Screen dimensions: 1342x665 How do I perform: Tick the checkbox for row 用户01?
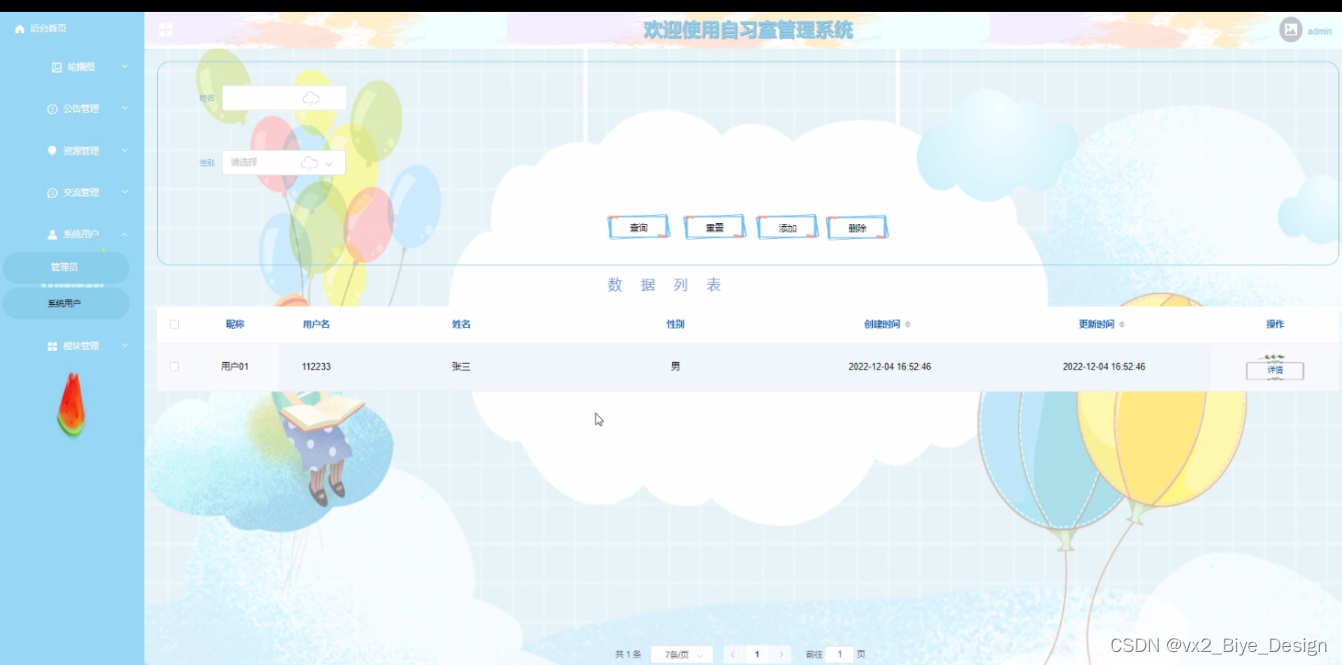pyautogui.click(x=174, y=367)
